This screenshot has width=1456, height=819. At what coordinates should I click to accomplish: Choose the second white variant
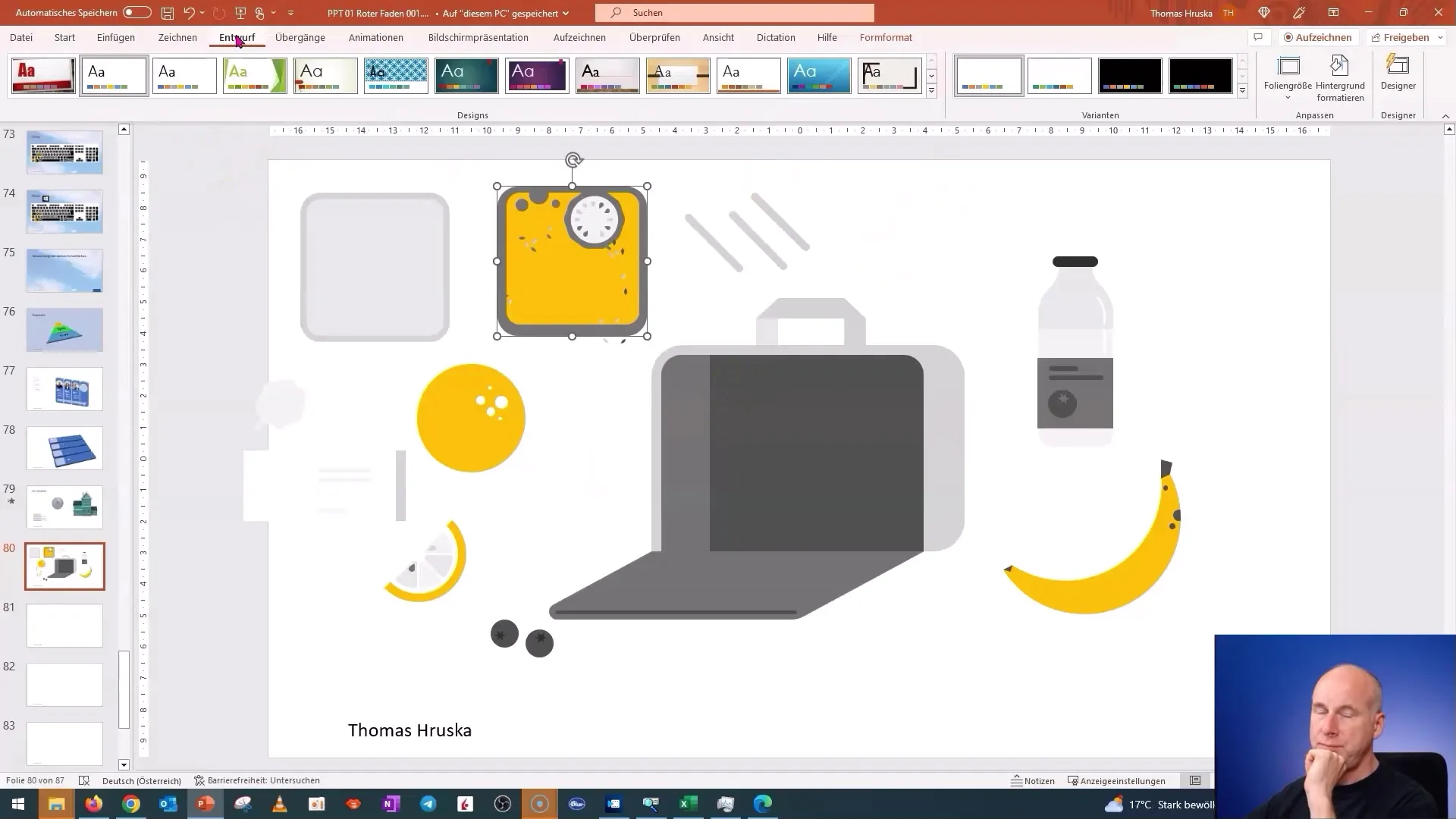[1059, 76]
